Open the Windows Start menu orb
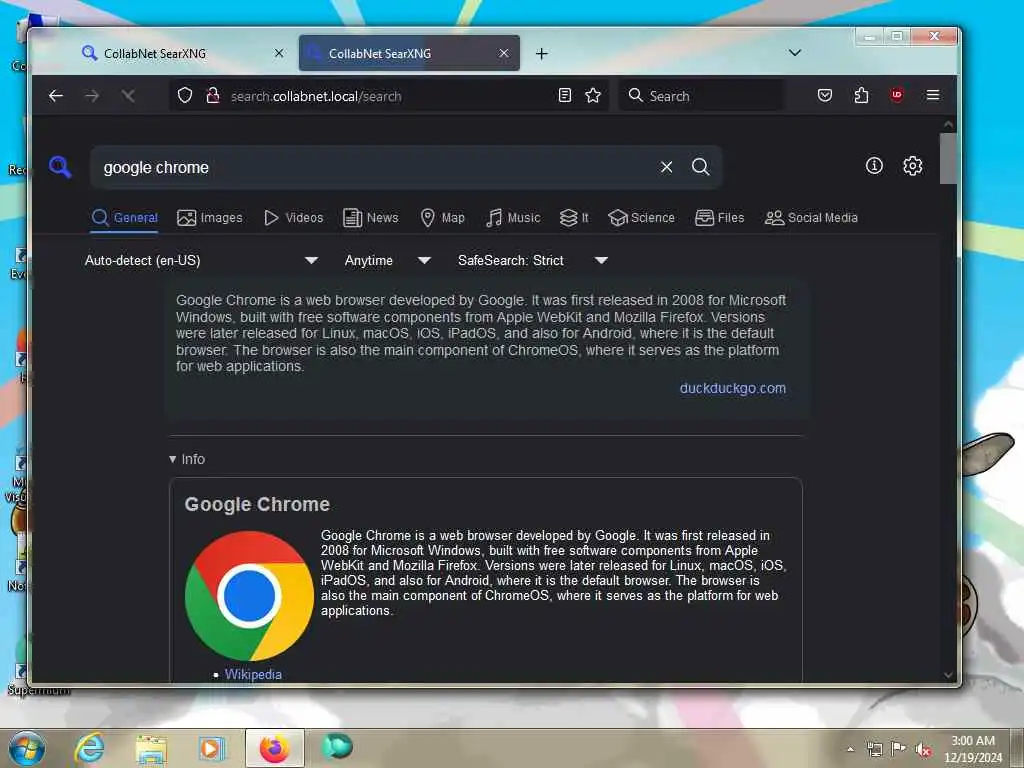 coord(27,748)
